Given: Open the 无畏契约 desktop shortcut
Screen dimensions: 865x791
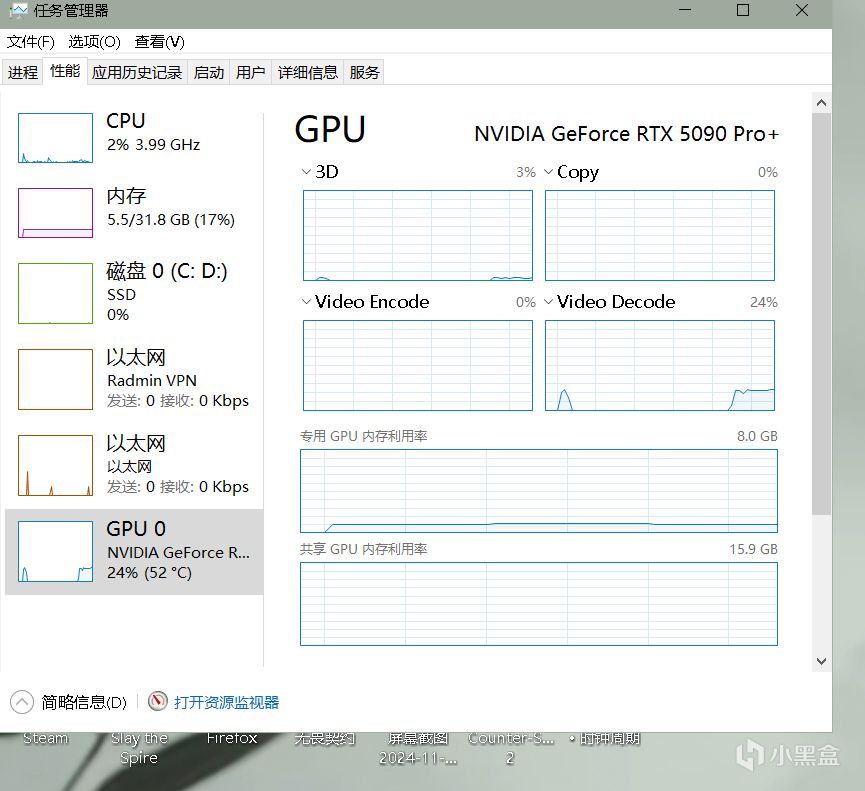Looking at the screenshot, I should pyautogui.click(x=325, y=738).
